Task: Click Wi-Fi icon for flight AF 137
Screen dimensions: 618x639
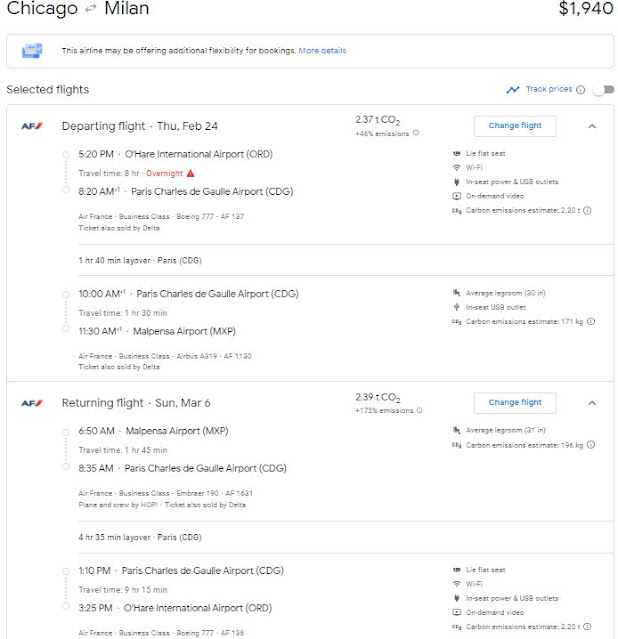Action: [x=457, y=167]
